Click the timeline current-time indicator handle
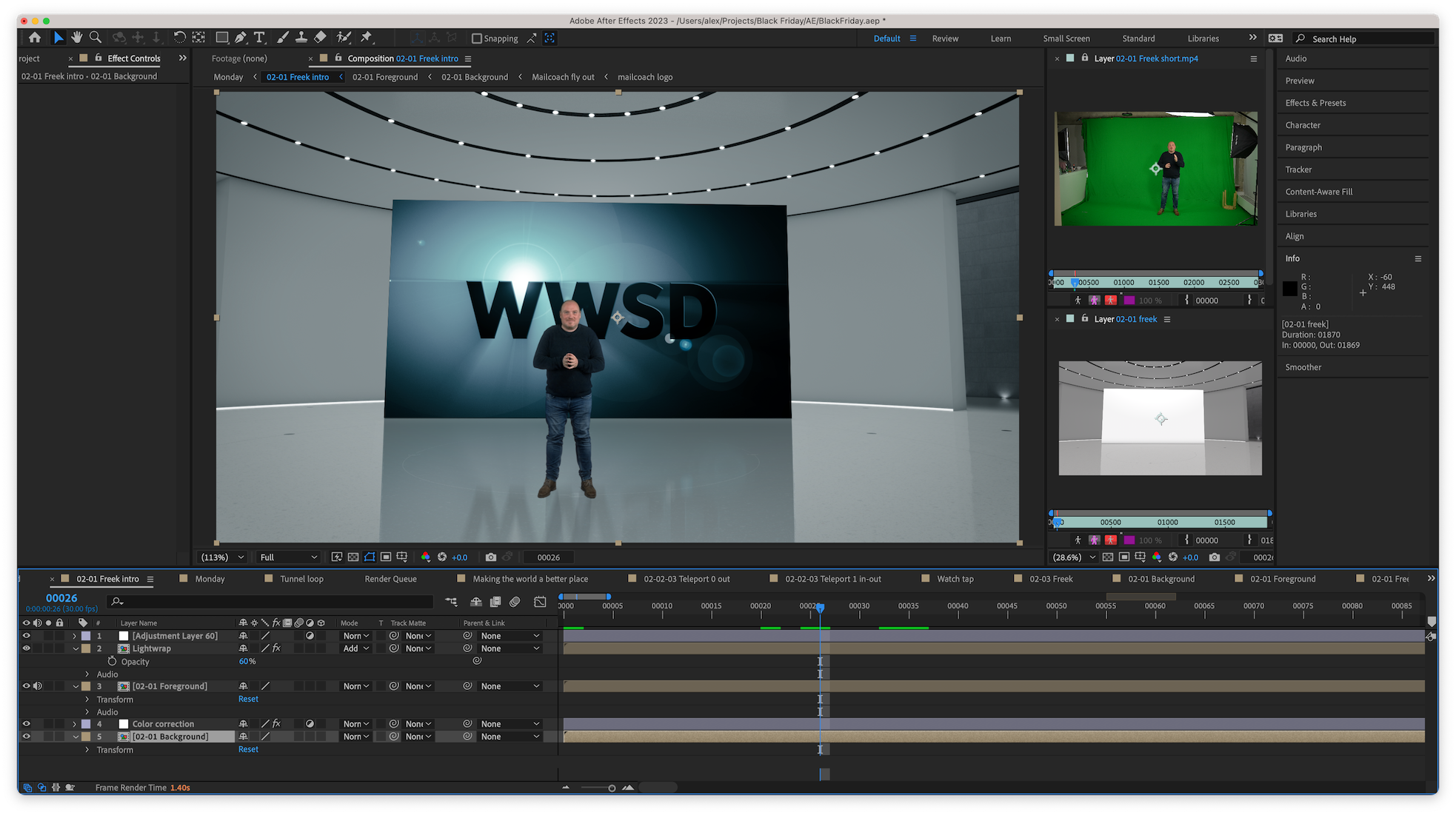The height and width of the screenshot is (815, 1456). [x=820, y=607]
